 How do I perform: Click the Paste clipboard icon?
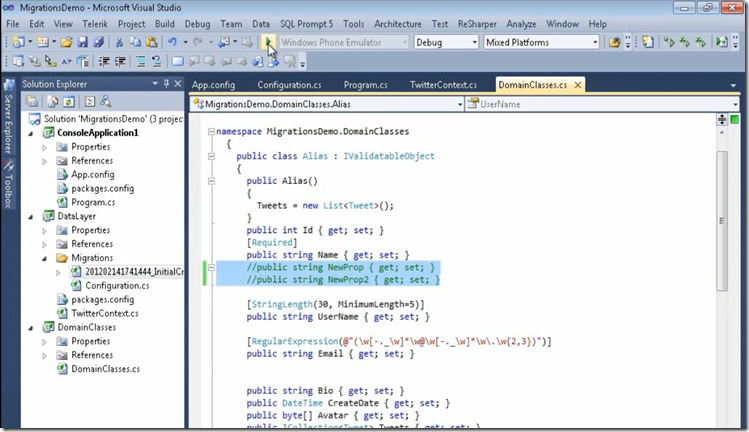click(151, 42)
